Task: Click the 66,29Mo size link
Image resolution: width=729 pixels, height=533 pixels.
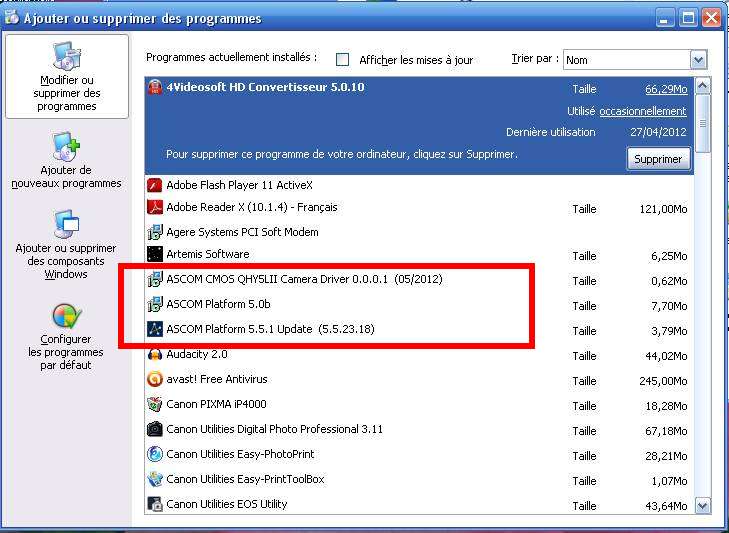Action: (x=666, y=89)
